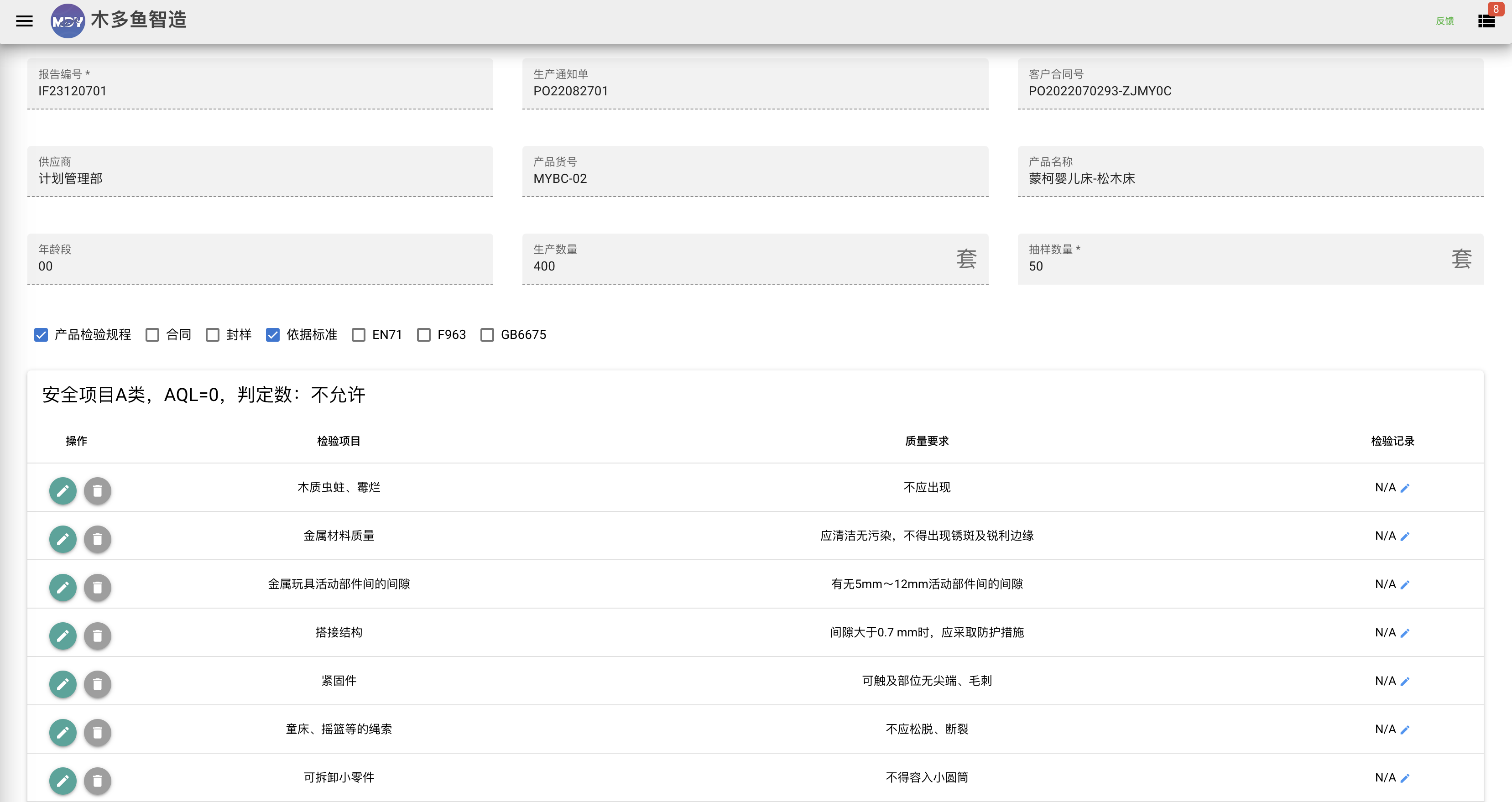
Task: Open the 反馈 feedback link
Action: pos(1444,21)
